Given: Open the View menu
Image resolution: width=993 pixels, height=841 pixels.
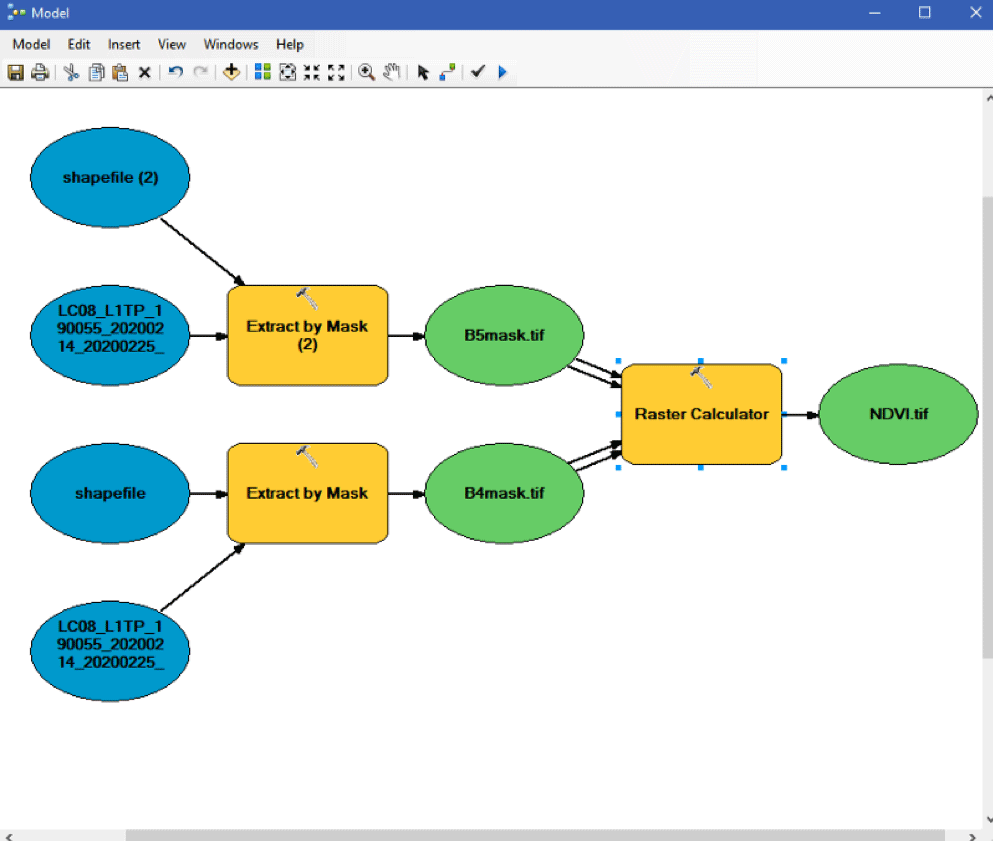Looking at the screenshot, I should tap(172, 44).
